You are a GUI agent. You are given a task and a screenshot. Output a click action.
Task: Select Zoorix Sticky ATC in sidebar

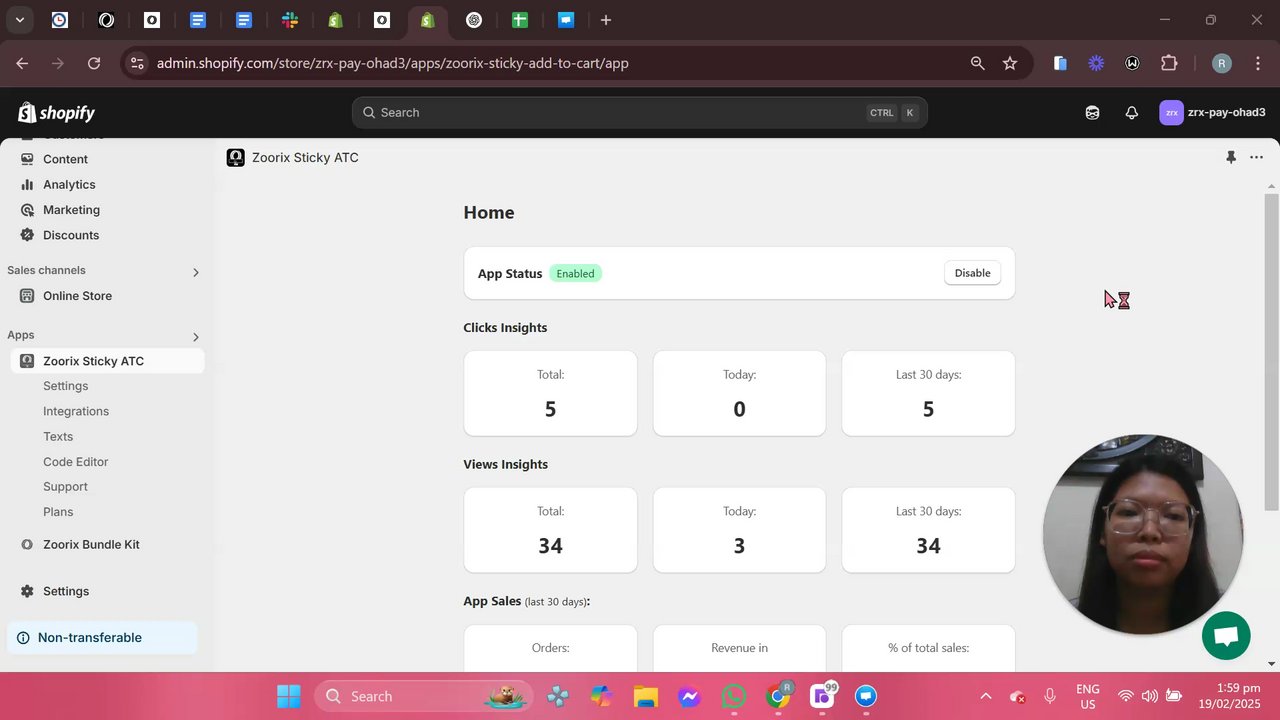click(x=107, y=361)
